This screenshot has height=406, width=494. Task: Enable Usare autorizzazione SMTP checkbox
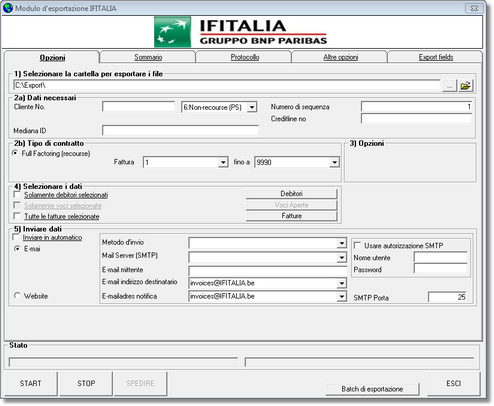357,246
